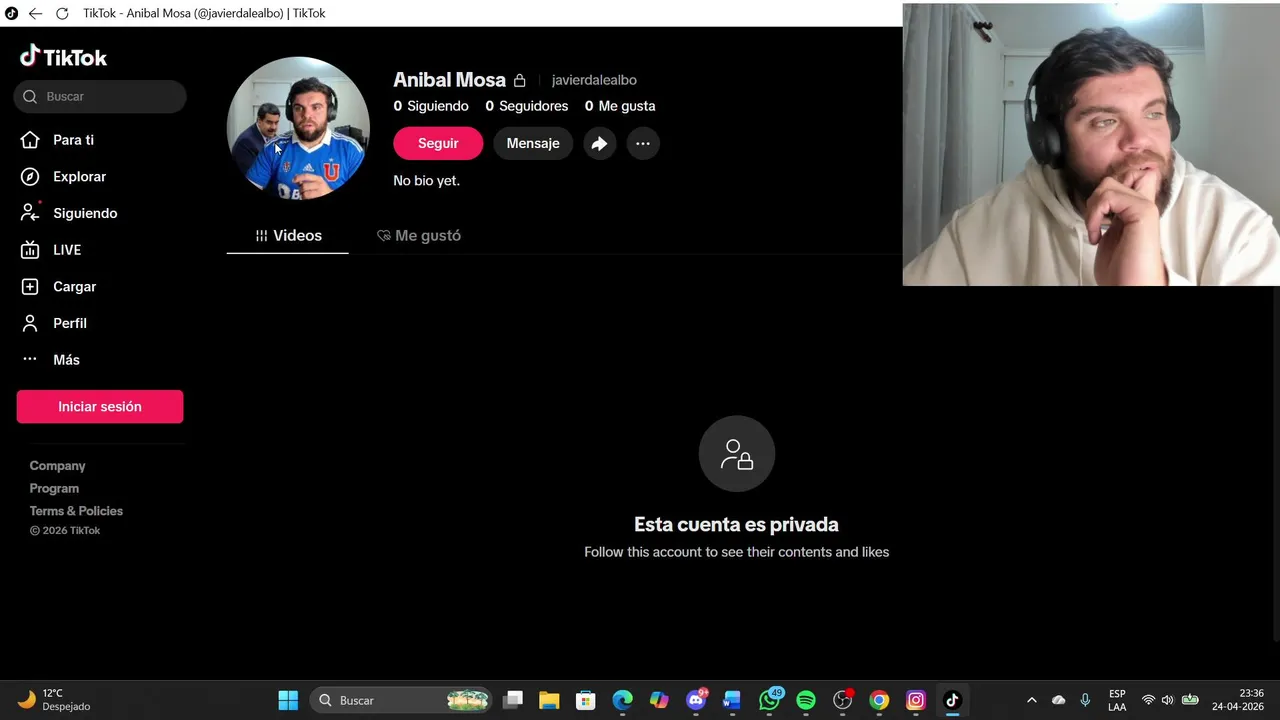The width and height of the screenshot is (1280, 720).
Task: Click the volume speaker tray icon
Action: tap(1167, 700)
